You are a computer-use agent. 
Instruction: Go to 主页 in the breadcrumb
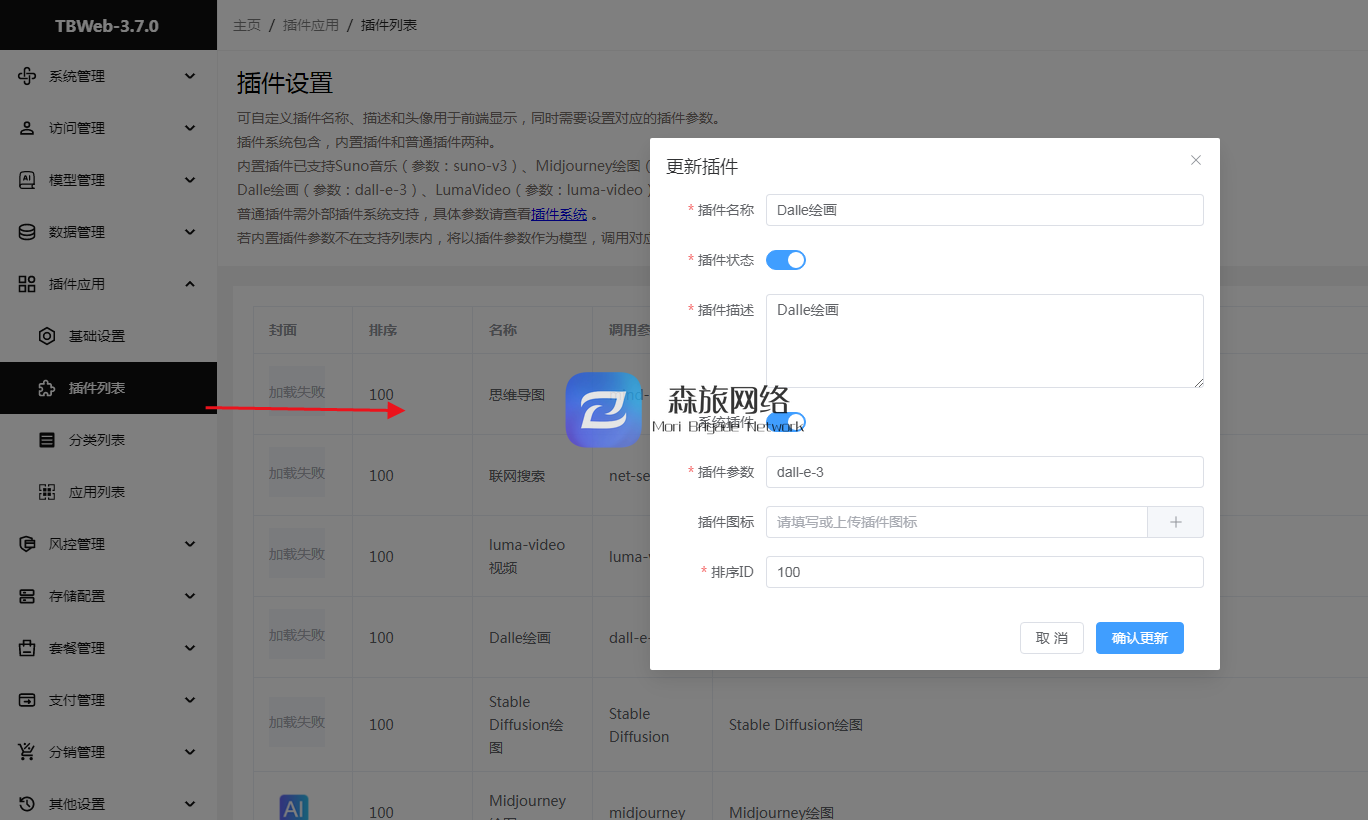(x=247, y=25)
